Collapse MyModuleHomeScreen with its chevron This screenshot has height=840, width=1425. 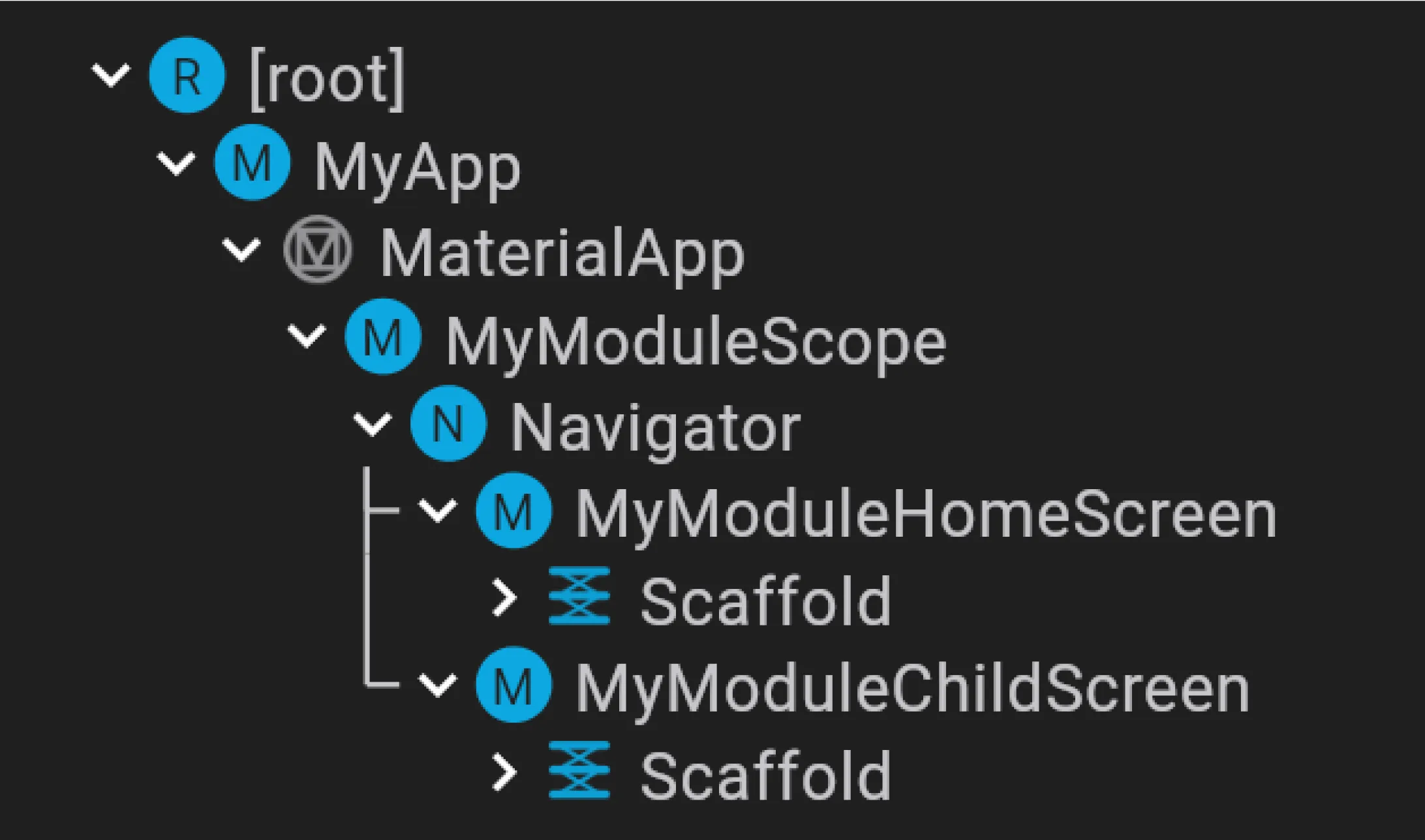(437, 511)
